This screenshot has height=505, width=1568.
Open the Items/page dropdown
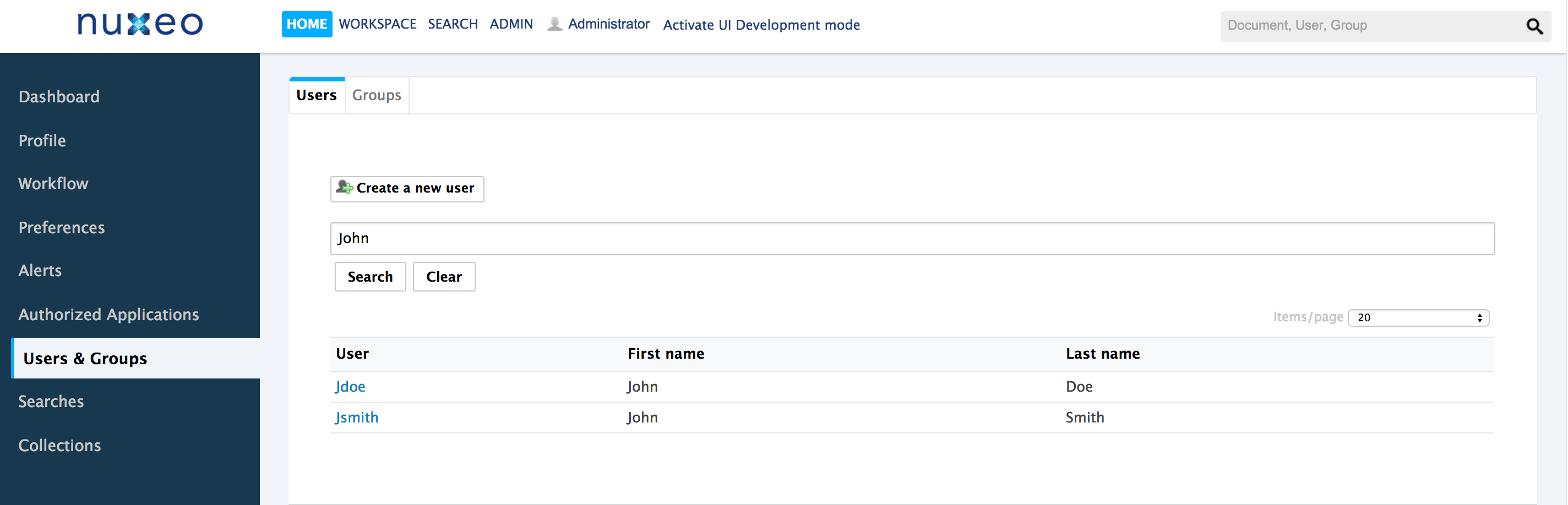[1418, 317]
